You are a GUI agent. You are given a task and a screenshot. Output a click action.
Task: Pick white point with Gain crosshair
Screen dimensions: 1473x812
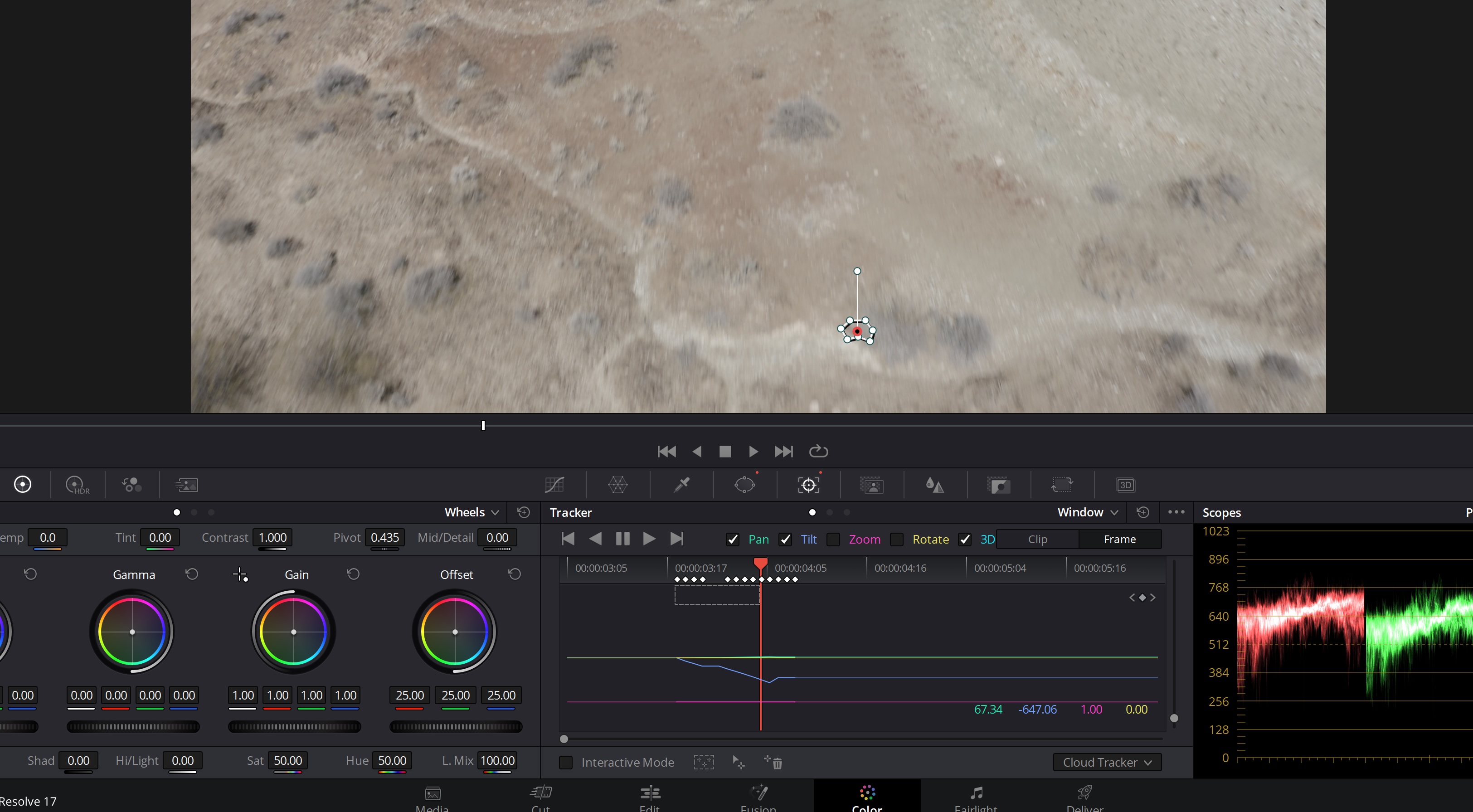[x=240, y=574]
